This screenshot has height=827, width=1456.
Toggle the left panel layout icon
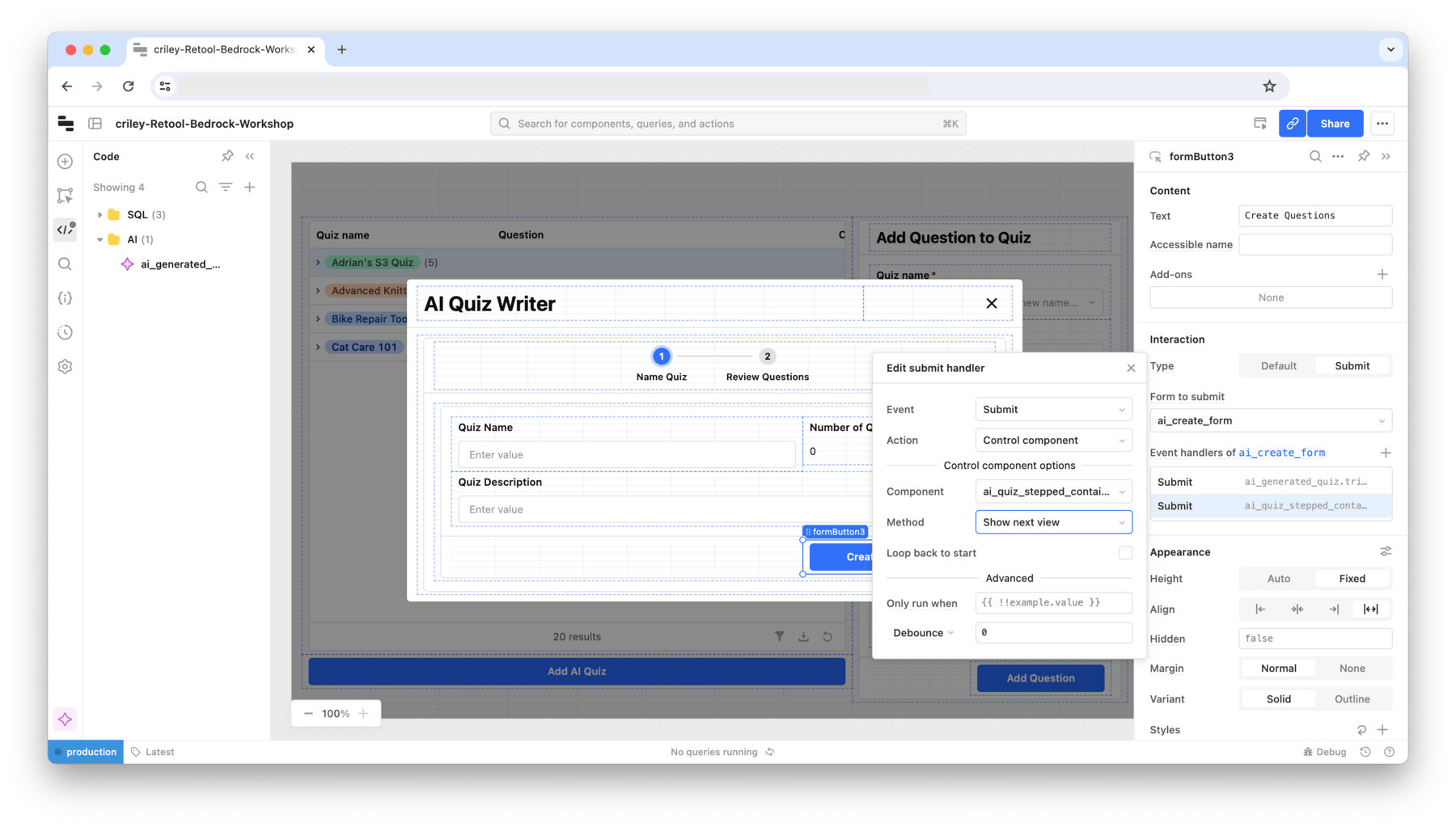(95, 124)
